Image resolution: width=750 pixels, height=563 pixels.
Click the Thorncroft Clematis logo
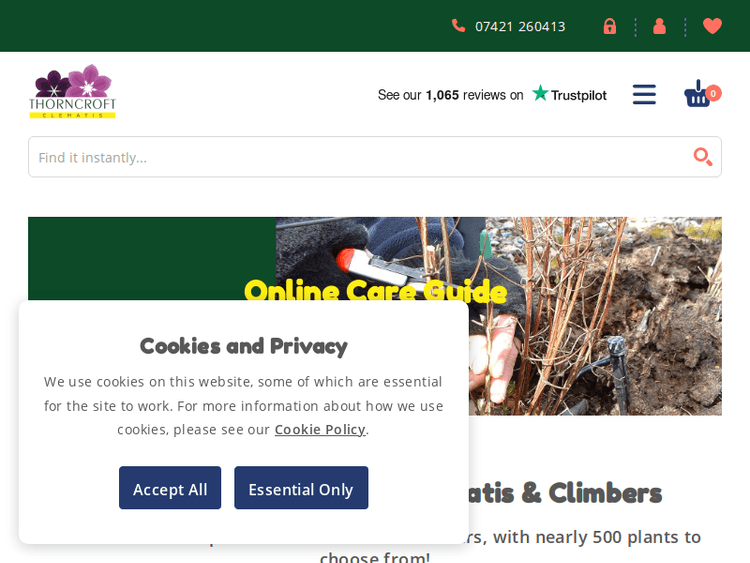pos(72,91)
